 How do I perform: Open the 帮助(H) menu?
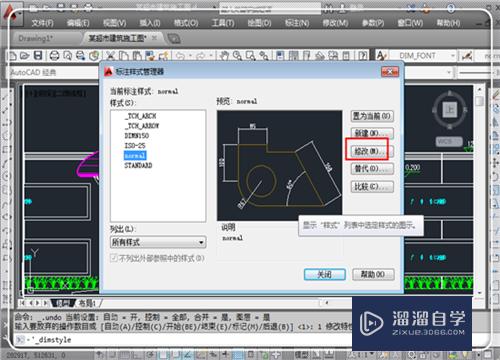448,23
